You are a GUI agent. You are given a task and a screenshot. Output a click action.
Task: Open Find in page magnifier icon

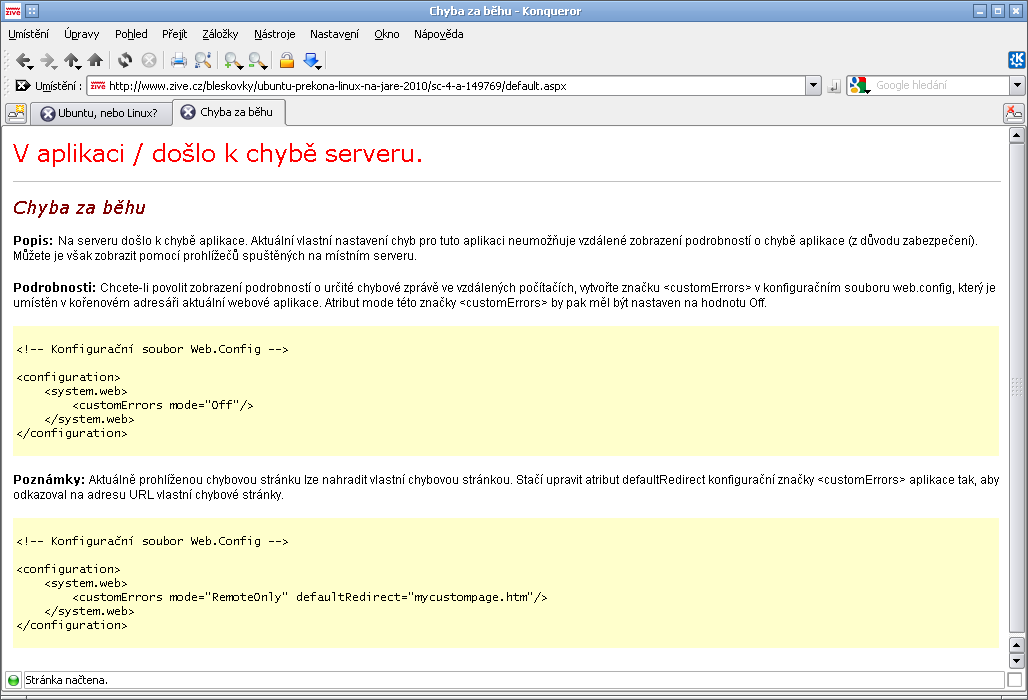point(203,60)
